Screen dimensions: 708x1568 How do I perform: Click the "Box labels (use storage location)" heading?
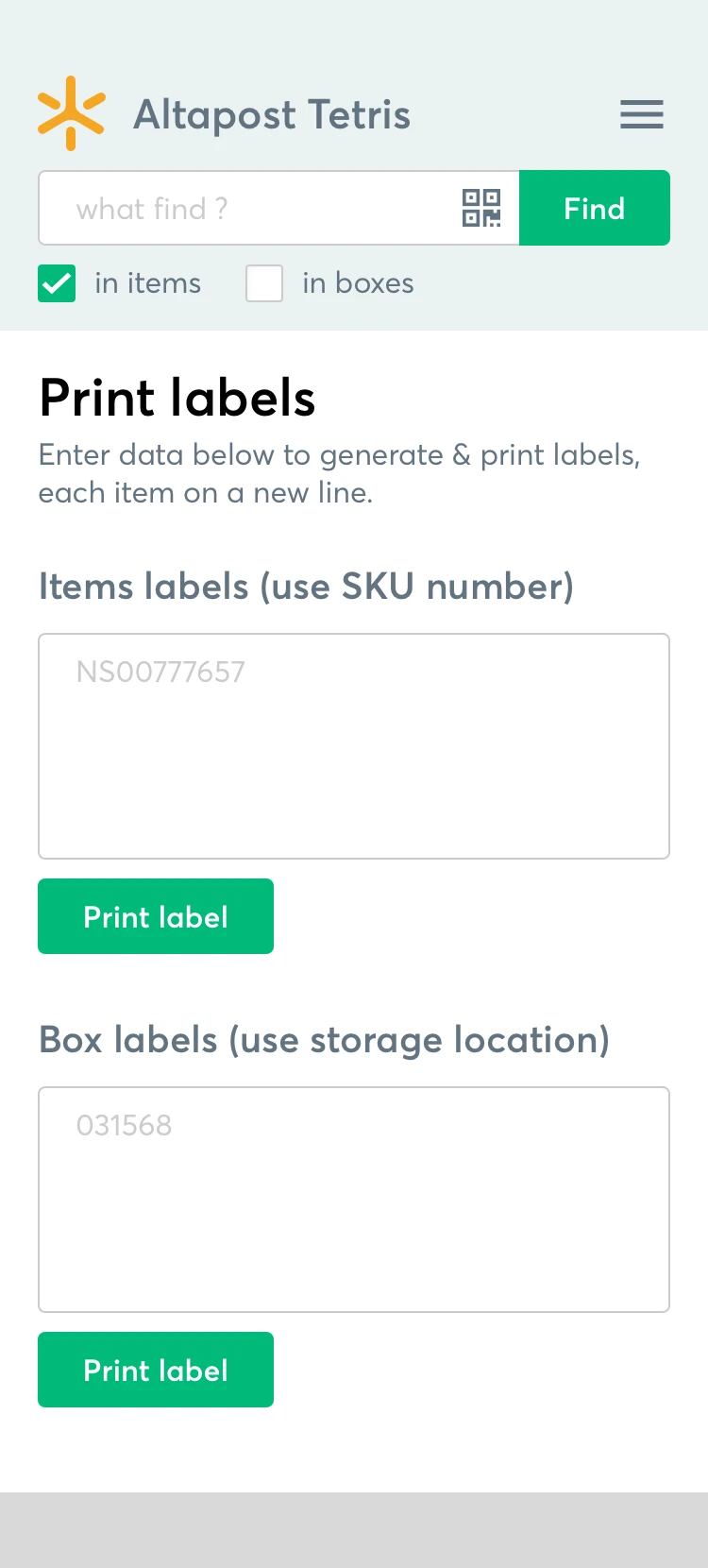point(324,1040)
